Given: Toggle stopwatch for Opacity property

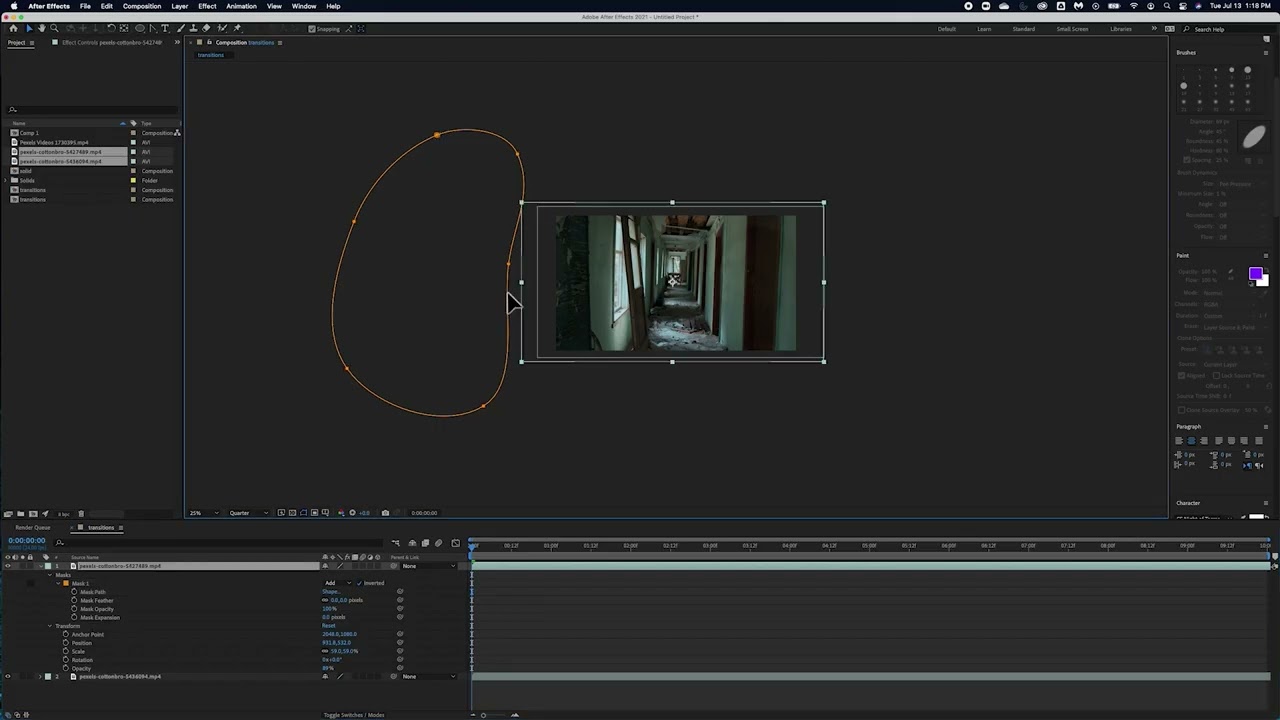Looking at the screenshot, I should click(x=66, y=668).
